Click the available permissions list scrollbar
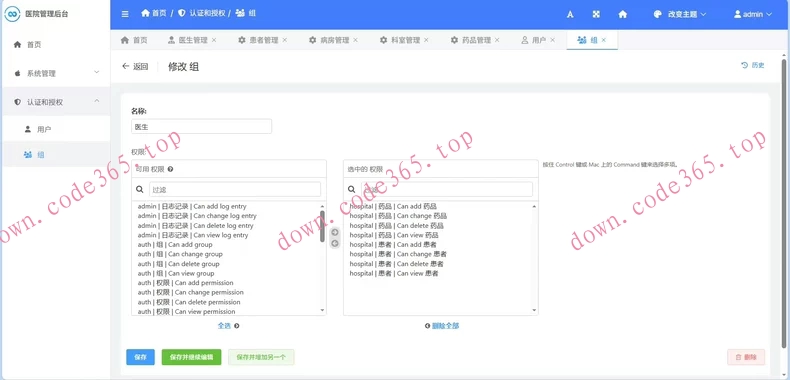The image size is (790, 380). (x=322, y=226)
